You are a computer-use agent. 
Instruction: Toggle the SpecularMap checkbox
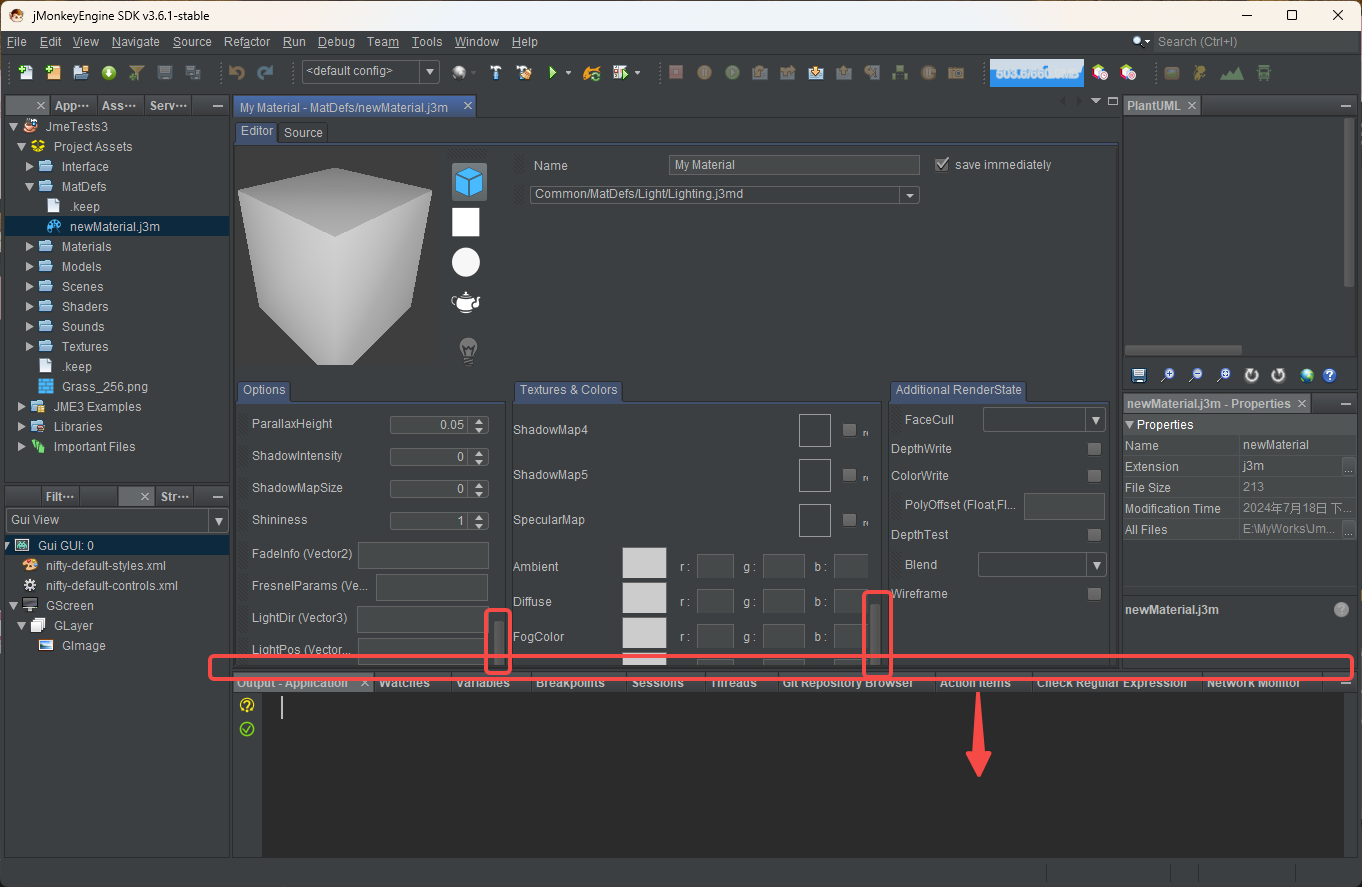pos(849,520)
